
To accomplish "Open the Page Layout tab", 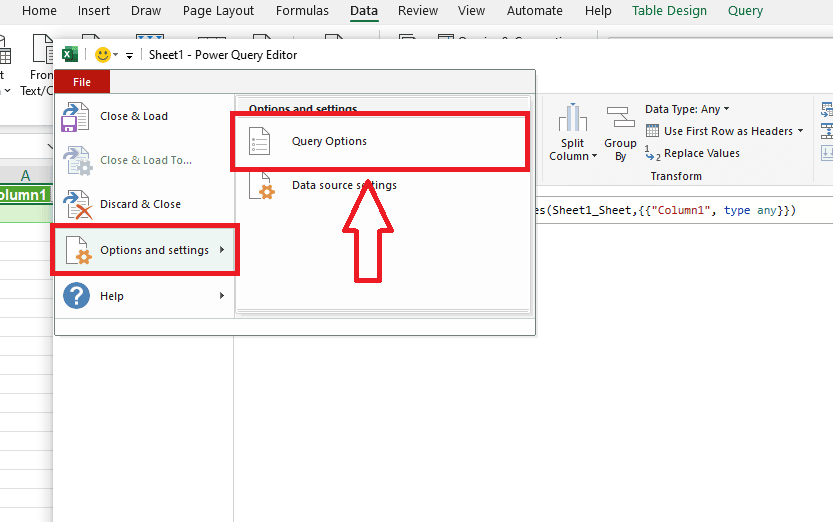I will [218, 11].
